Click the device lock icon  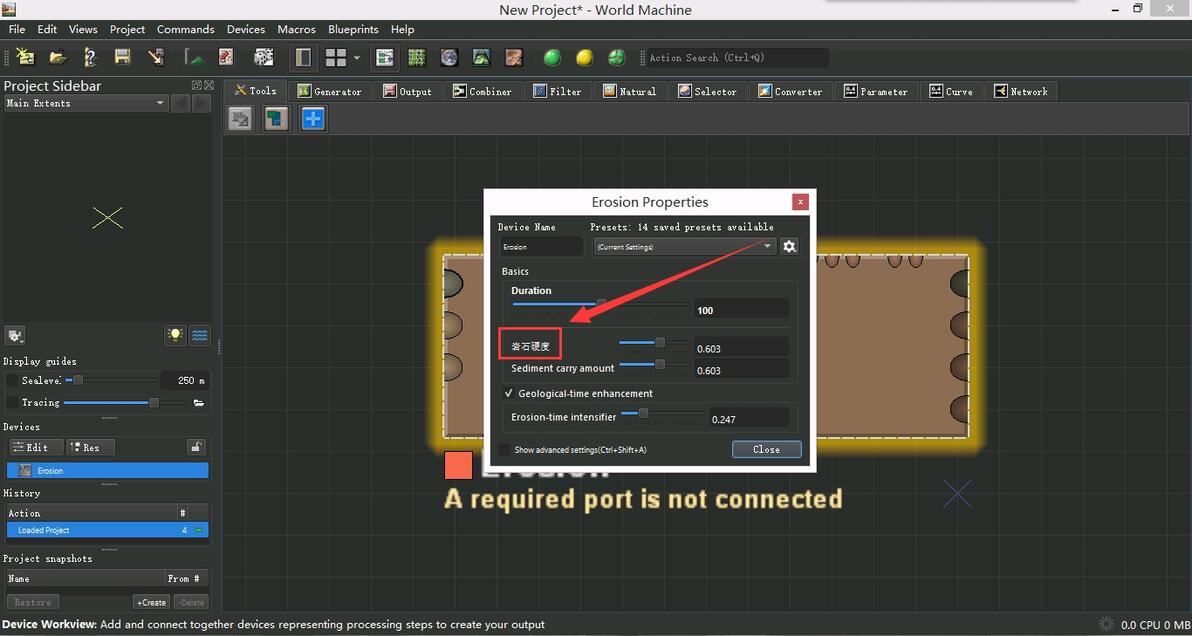point(197,447)
